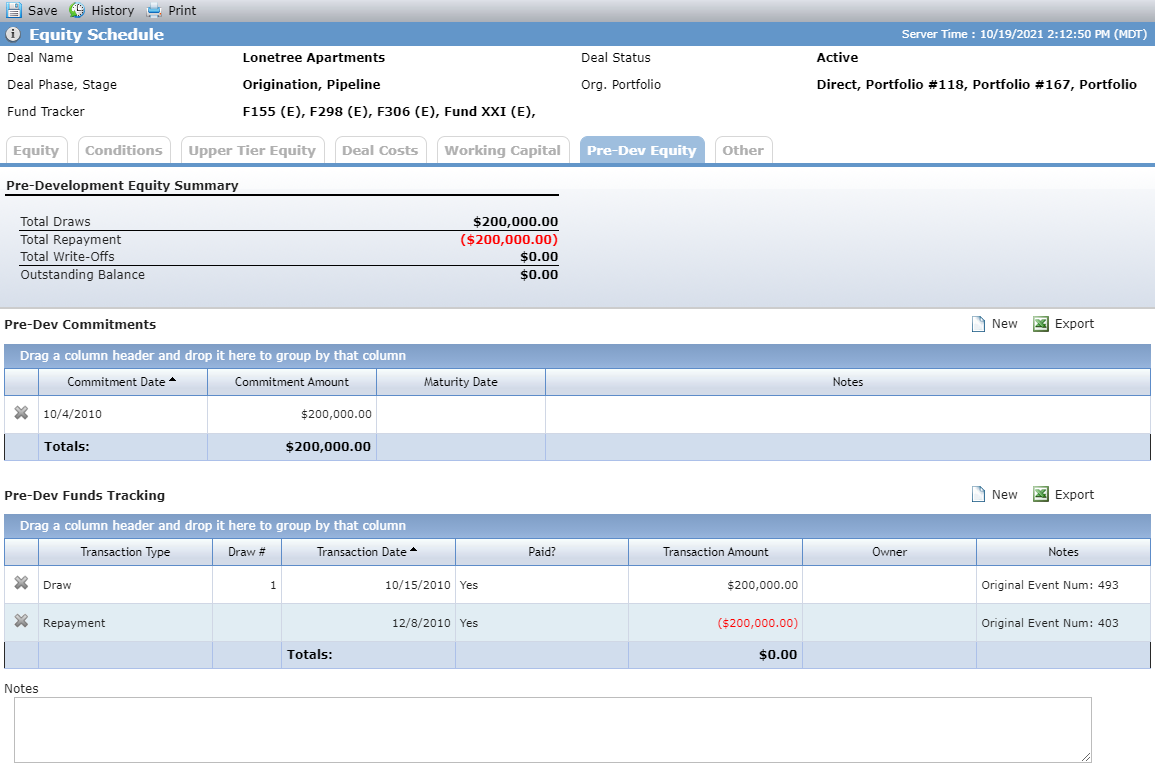This screenshot has width=1155, height=770.
Task: Click the Save disk icon
Action: tap(14, 10)
